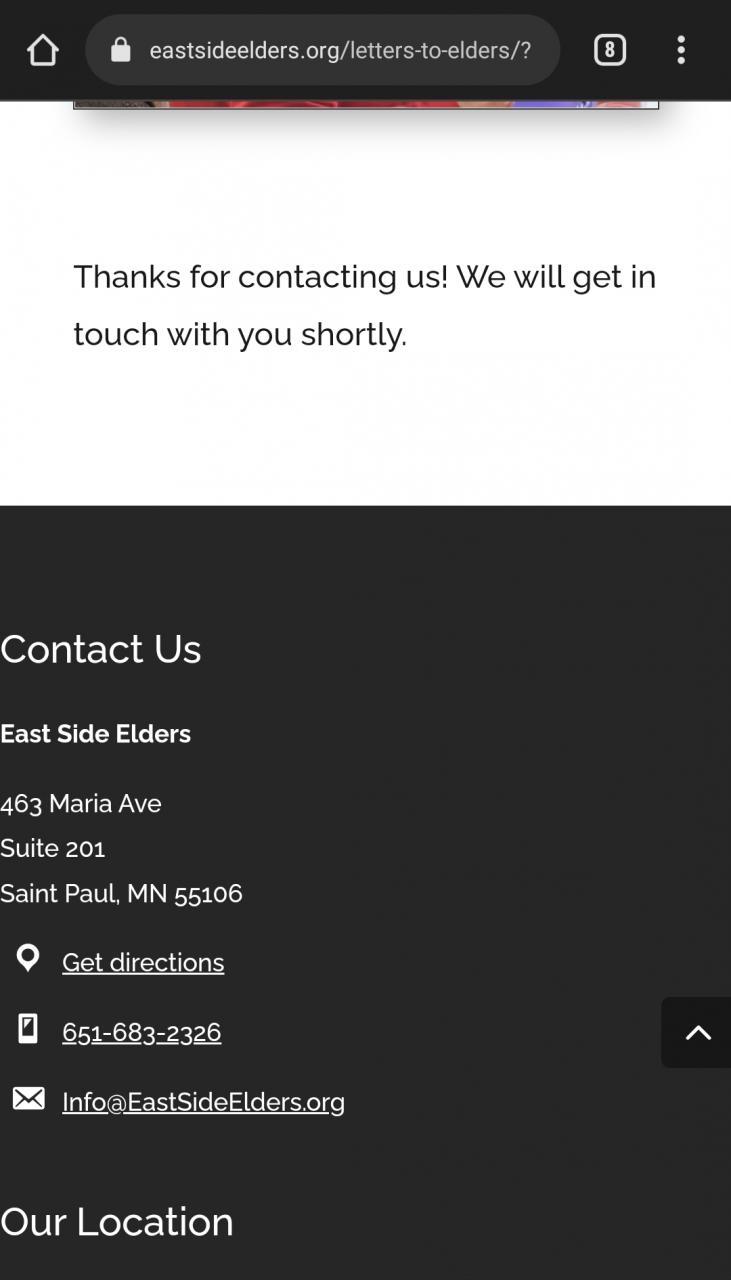Select the 463 Maria Ave address line

[x=81, y=804]
